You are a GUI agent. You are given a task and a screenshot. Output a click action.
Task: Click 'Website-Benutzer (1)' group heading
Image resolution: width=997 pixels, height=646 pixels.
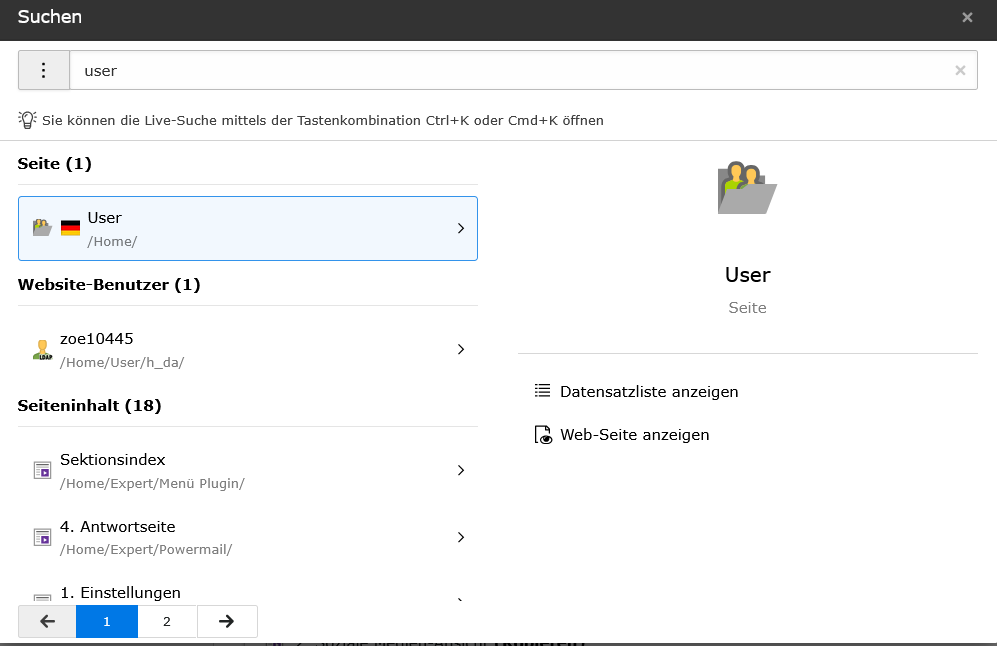tap(109, 284)
